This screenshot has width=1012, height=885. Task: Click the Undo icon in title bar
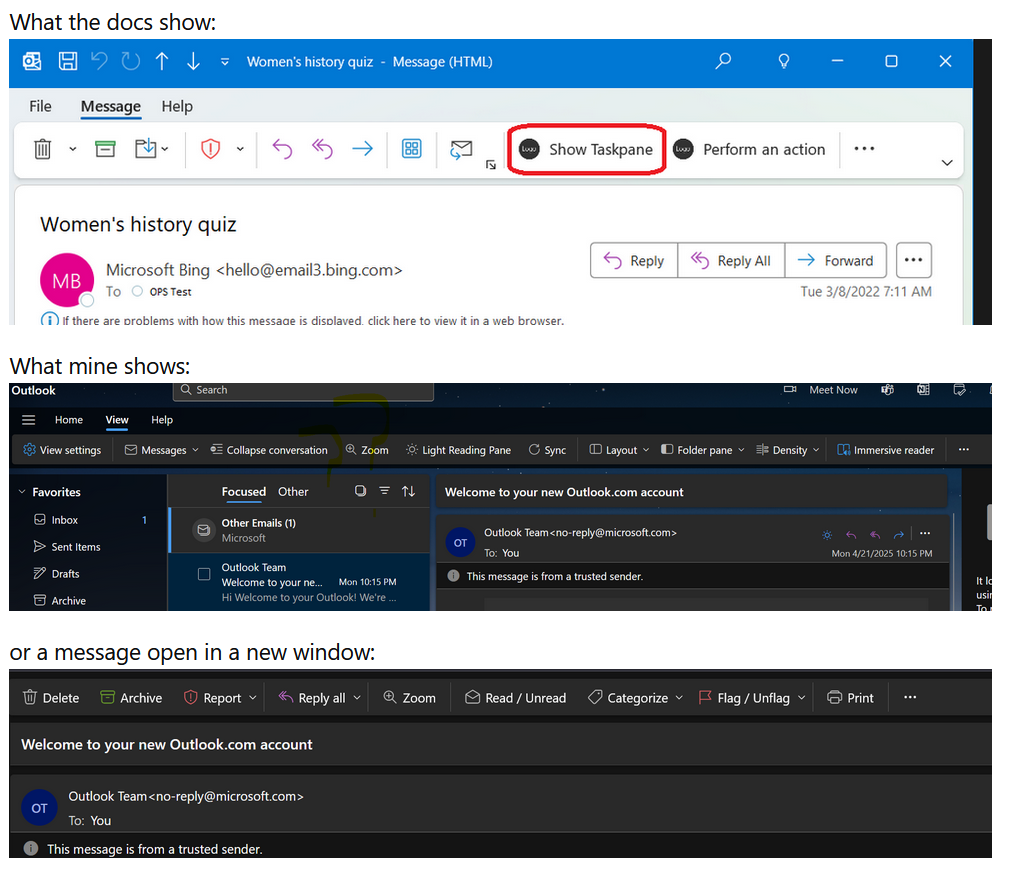click(99, 61)
